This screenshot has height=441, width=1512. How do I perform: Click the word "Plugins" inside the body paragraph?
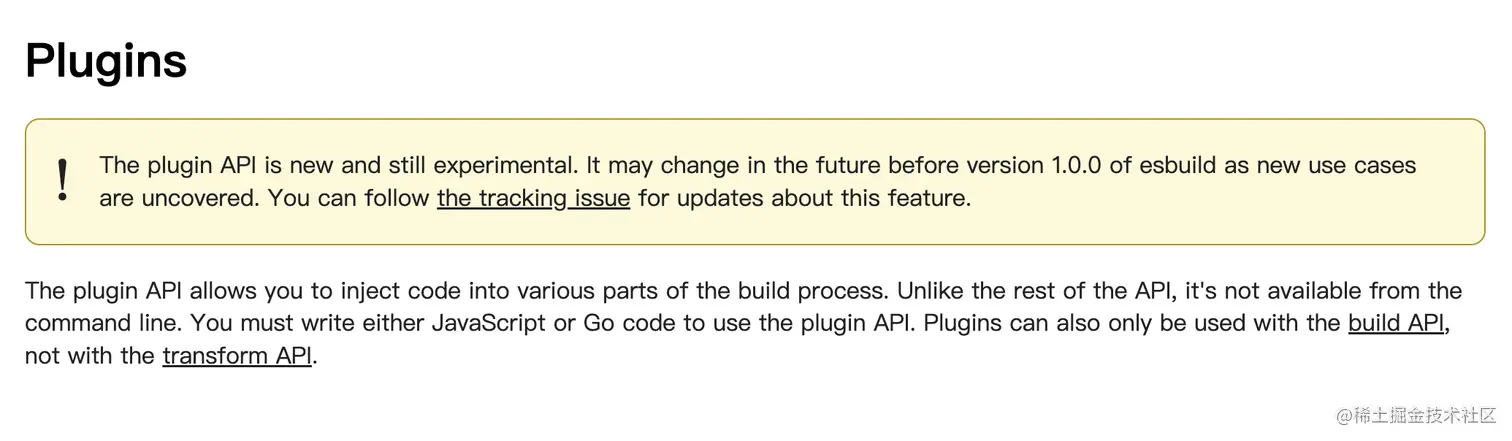point(962,323)
